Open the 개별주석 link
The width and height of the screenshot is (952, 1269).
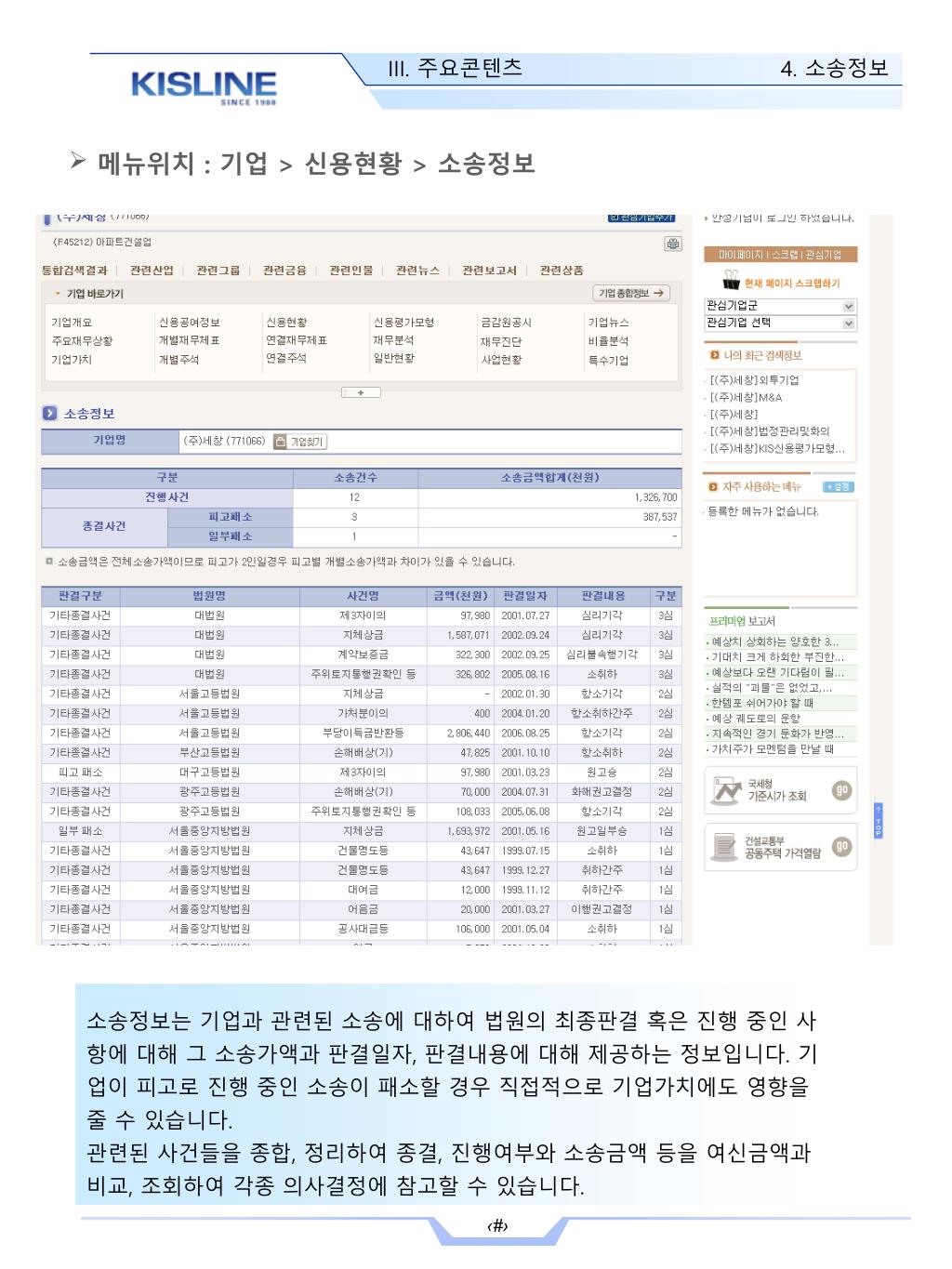click(x=178, y=360)
